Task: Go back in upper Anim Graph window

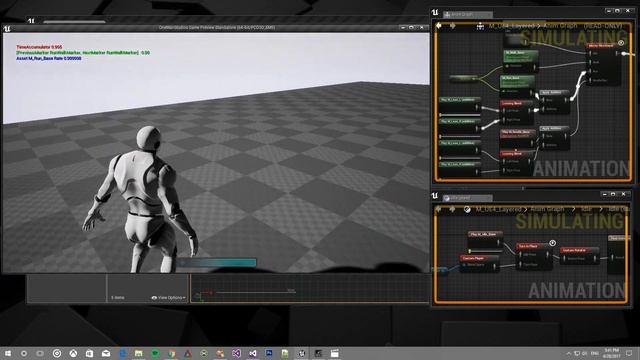Action: 439,26
